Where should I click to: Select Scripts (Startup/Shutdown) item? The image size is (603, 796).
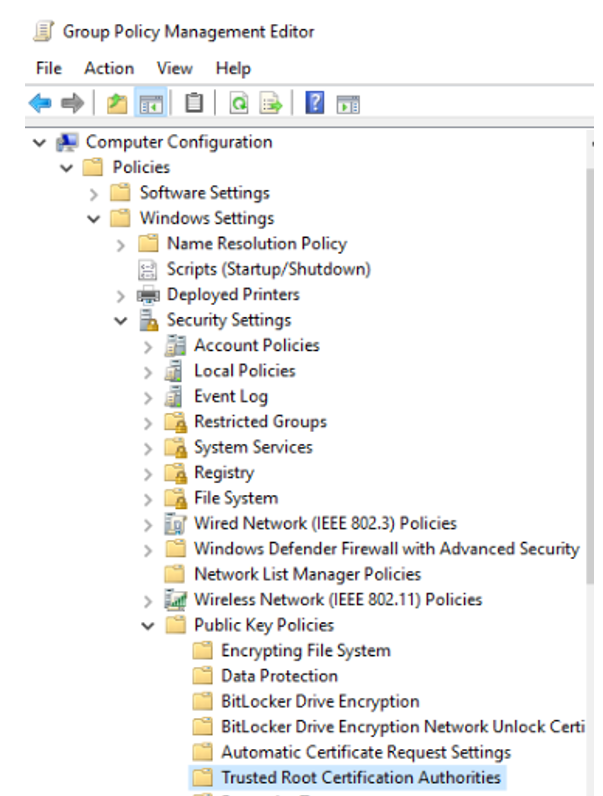268,269
